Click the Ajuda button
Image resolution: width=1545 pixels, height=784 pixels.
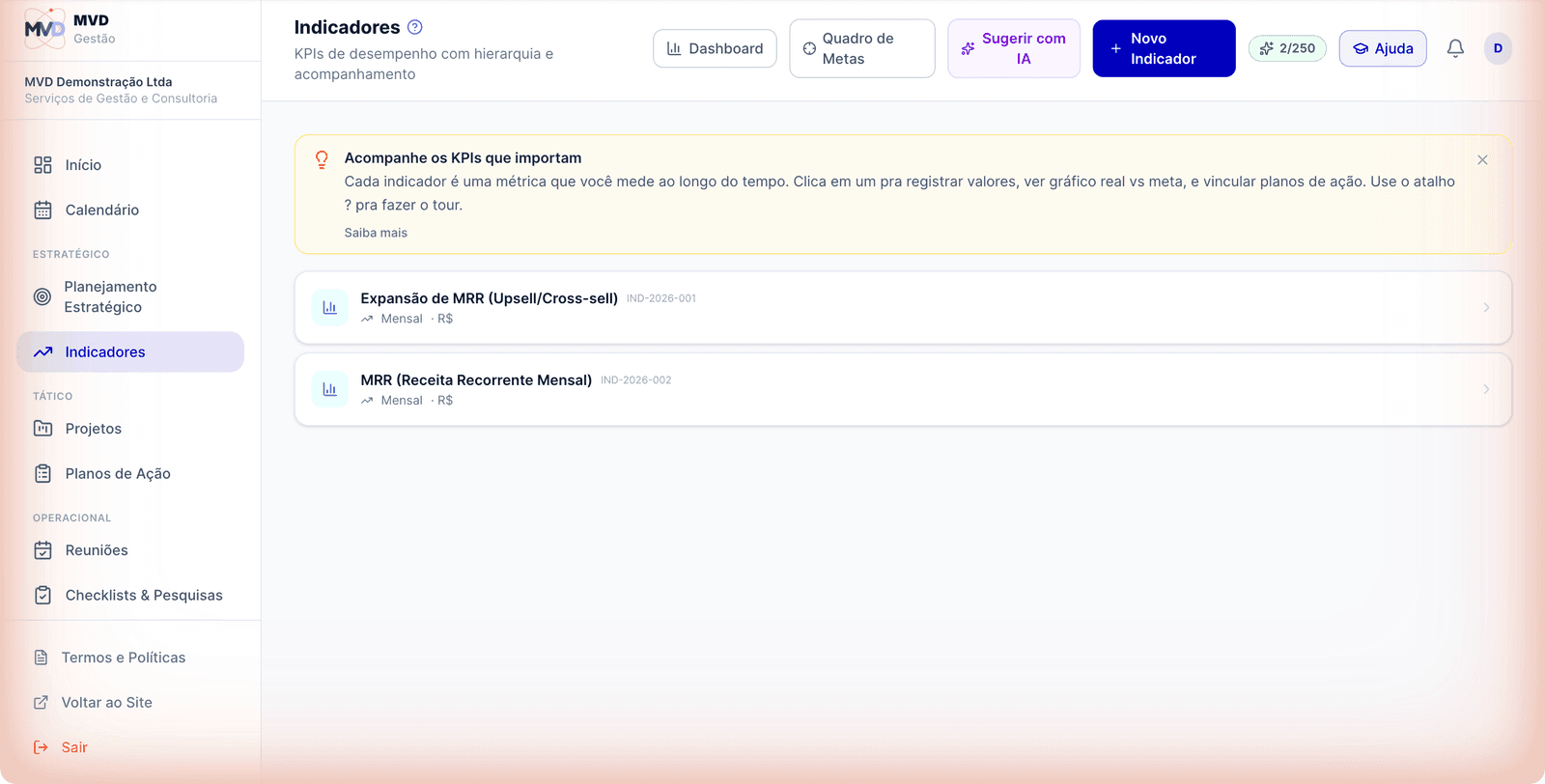pos(1383,48)
